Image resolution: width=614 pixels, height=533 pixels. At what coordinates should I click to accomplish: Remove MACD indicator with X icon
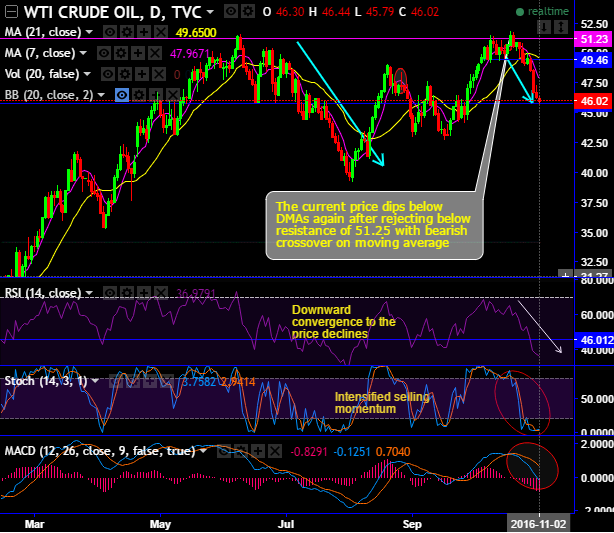[275, 451]
